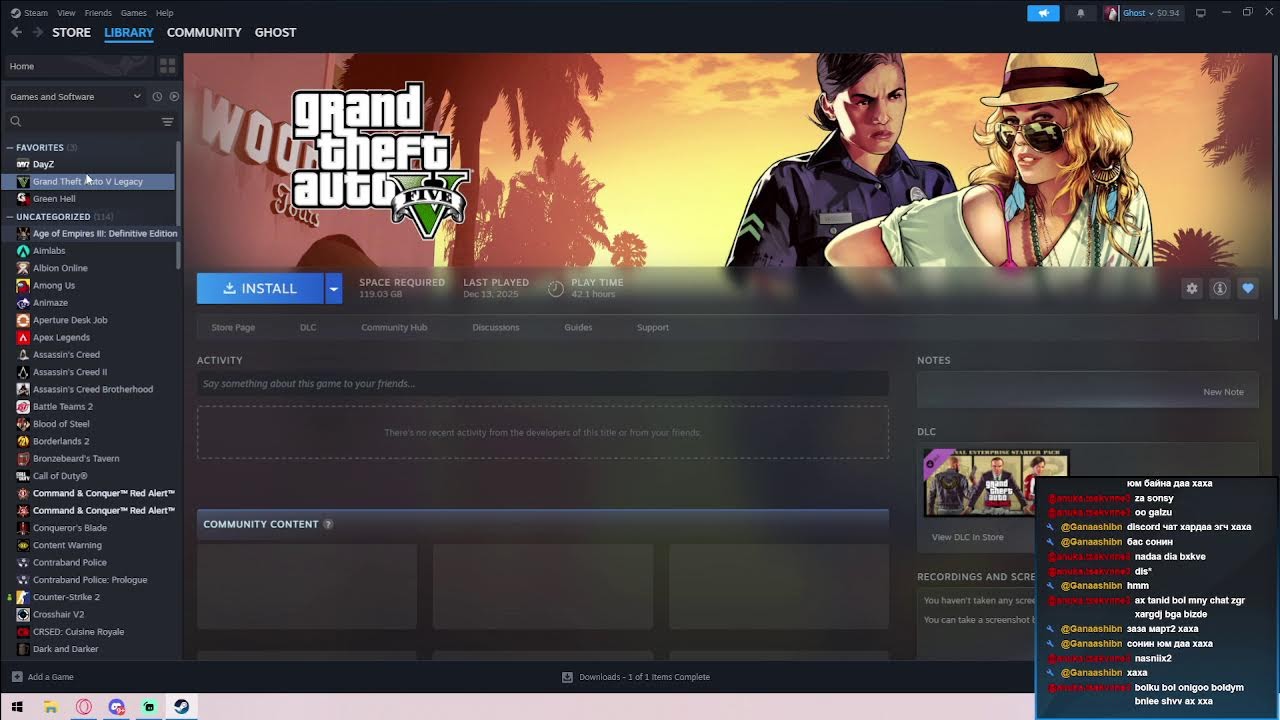Open the game's Store Page link
The height and width of the screenshot is (720, 1280).
(233, 327)
